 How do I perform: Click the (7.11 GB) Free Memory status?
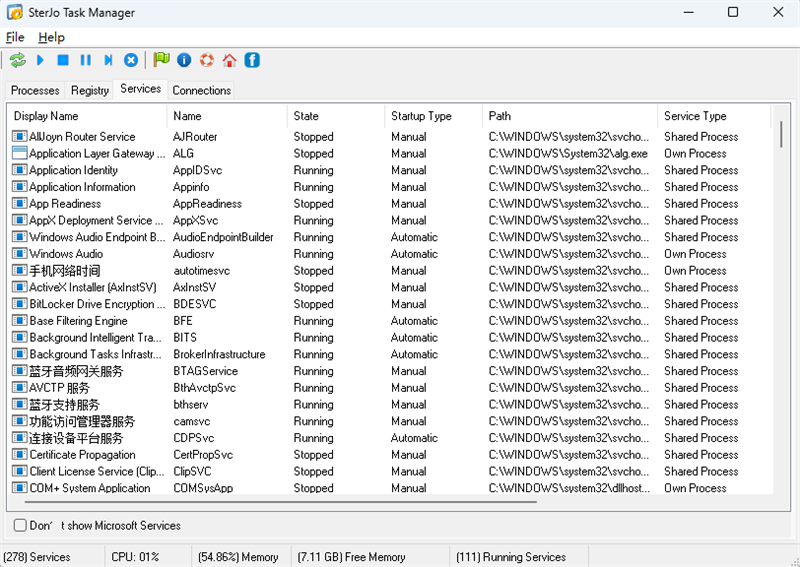[x=351, y=557]
